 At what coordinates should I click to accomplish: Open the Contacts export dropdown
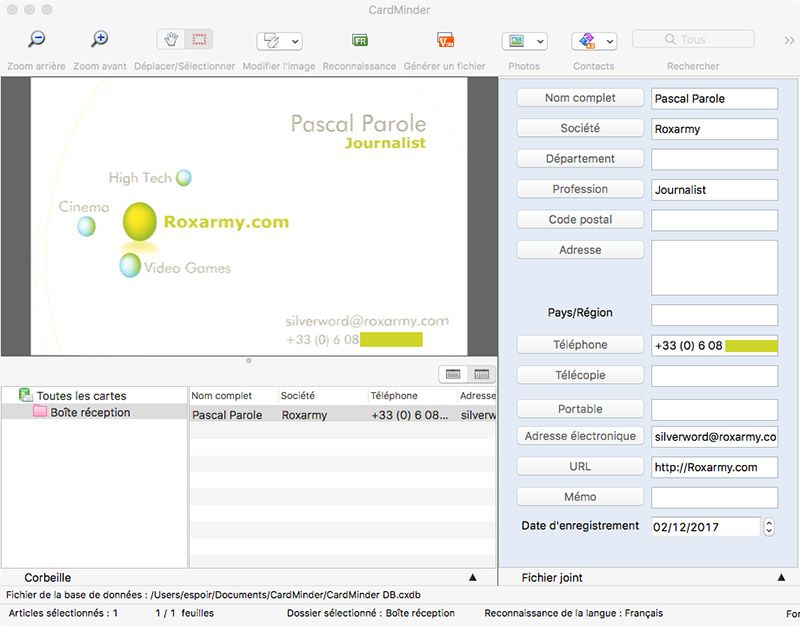click(593, 41)
